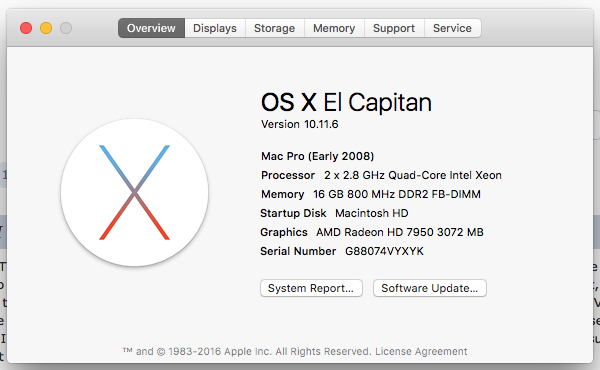Click the AMD Radeon HD 7950 3072 MB value
Viewport: 600px width, 370px height.
click(x=400, y=232)
